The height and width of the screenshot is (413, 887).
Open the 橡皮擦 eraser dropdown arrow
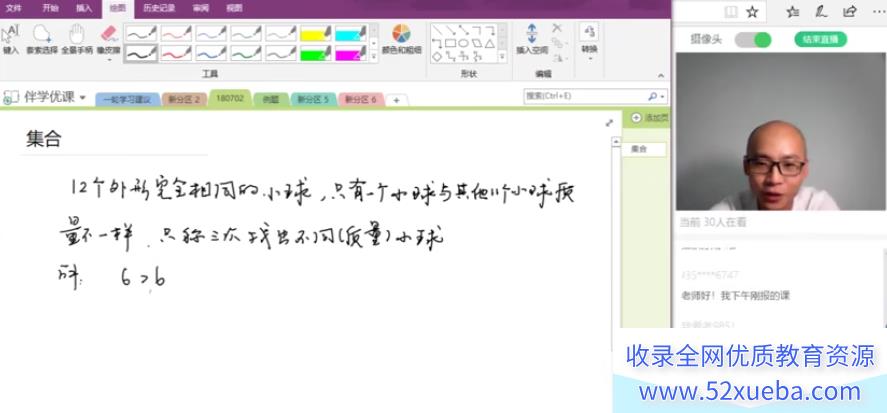109,59
